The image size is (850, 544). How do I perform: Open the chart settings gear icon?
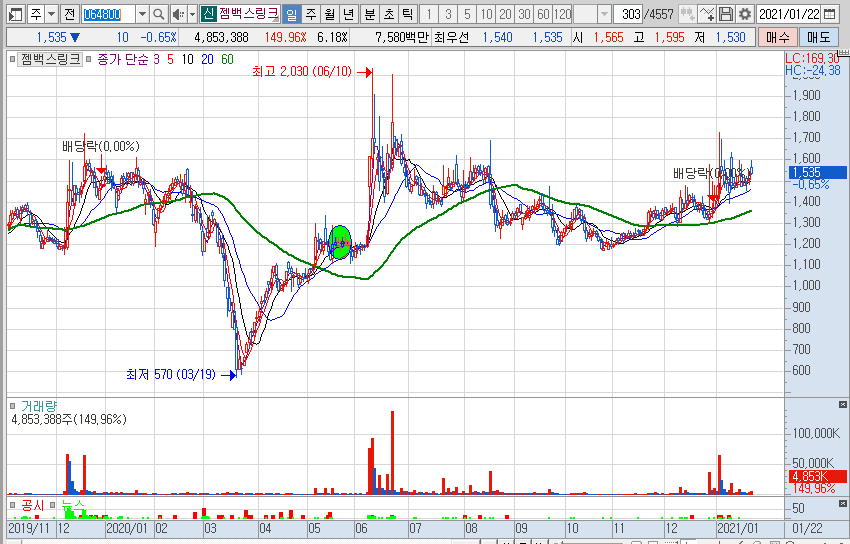[x=744, y=14]
